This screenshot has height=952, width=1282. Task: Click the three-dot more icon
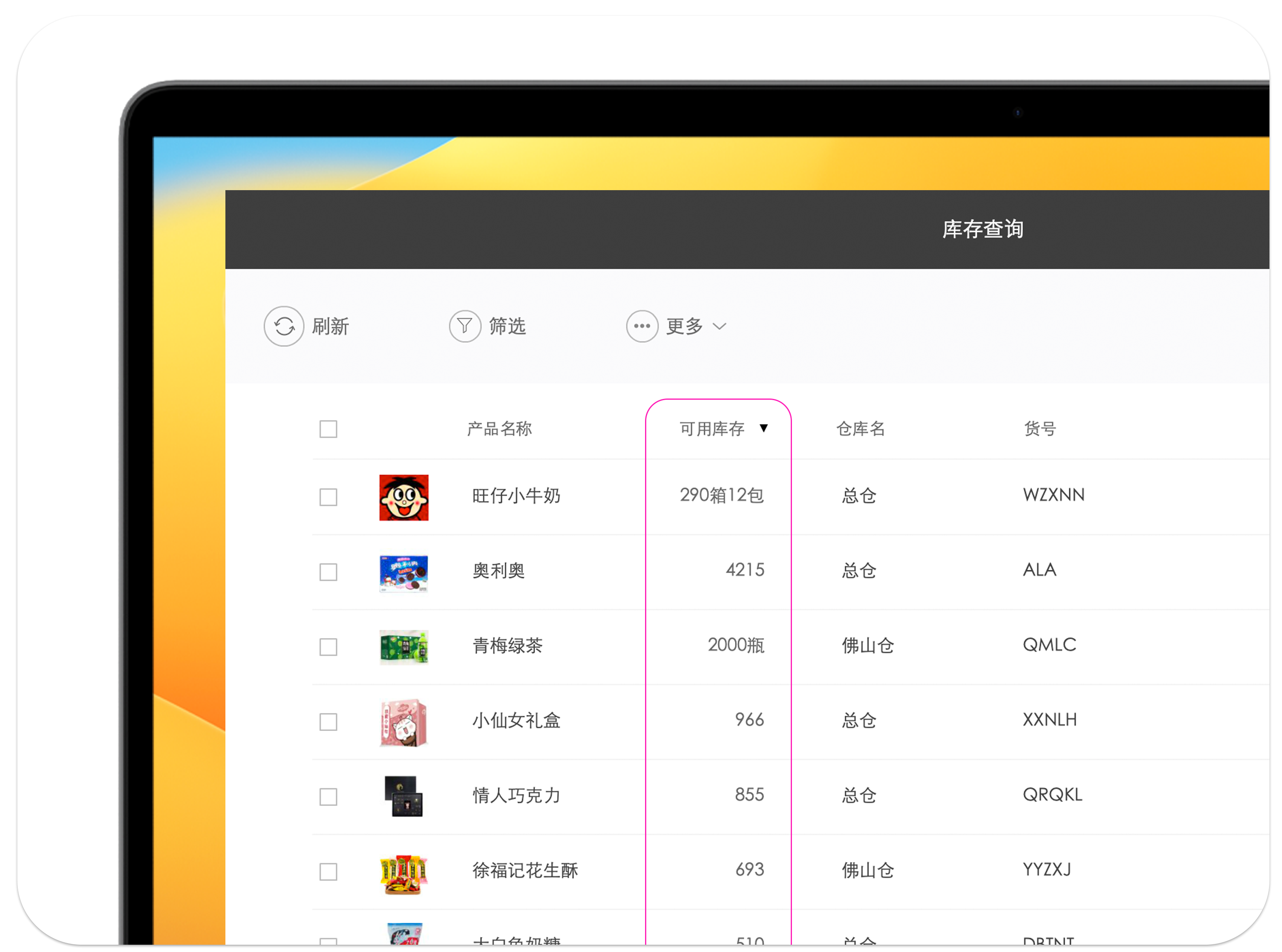(x=641, y=326)
